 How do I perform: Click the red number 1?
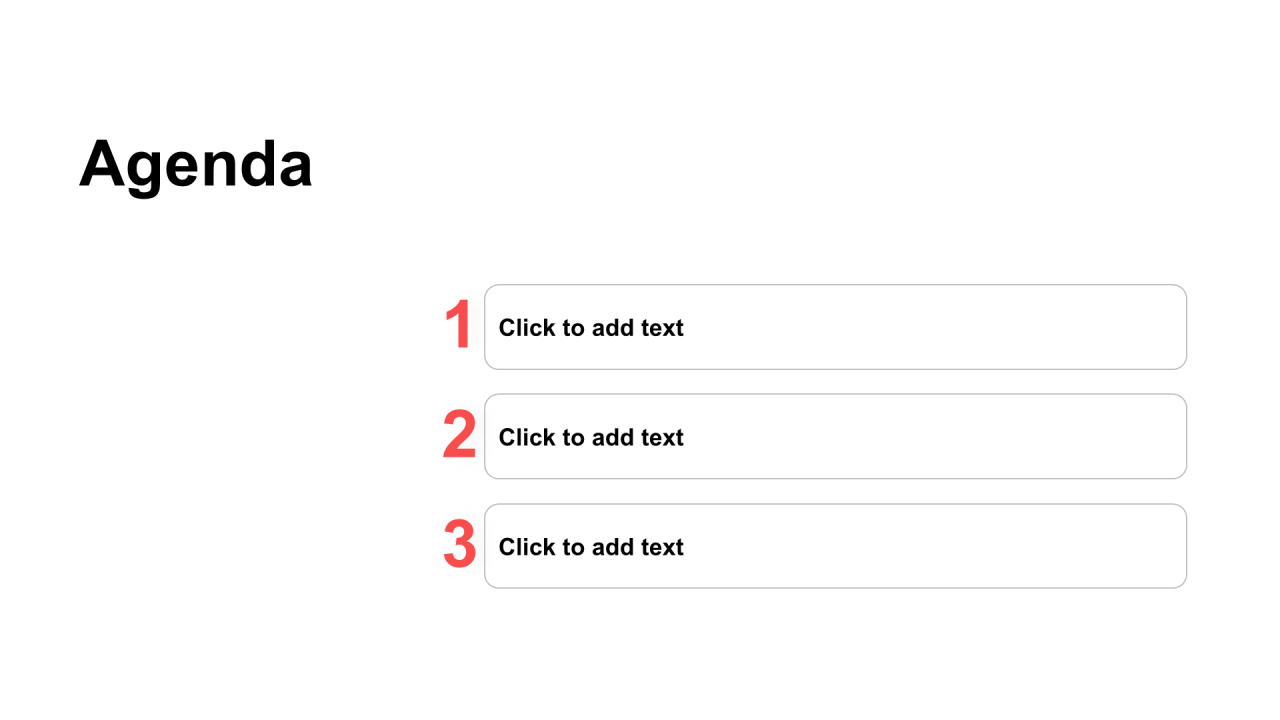(x=458, y=326)
